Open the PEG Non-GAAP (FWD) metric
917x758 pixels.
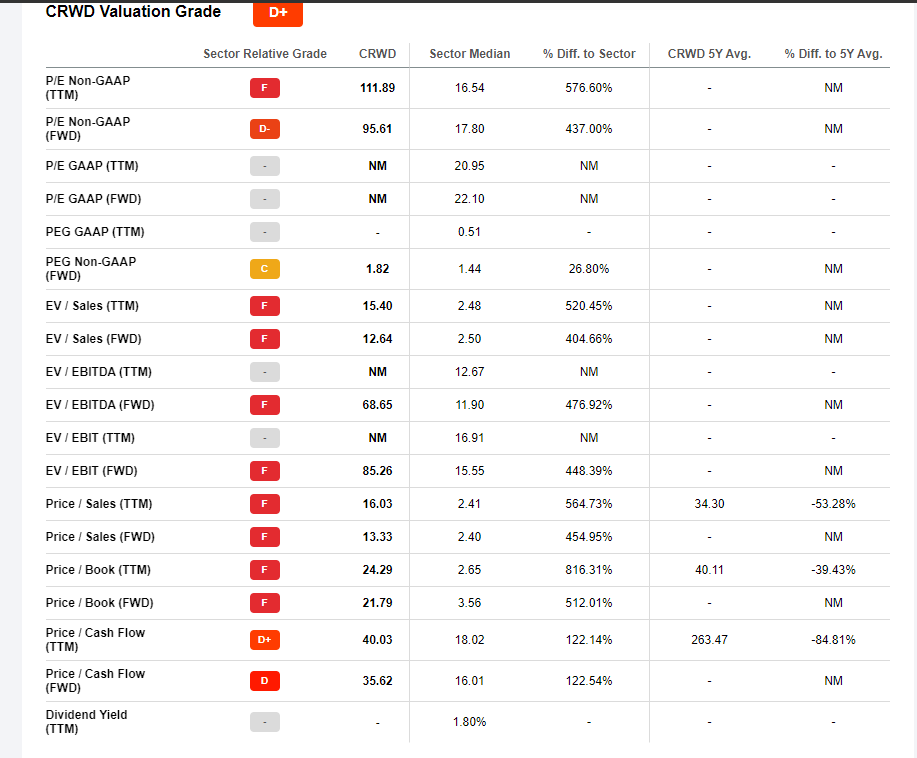91,269
